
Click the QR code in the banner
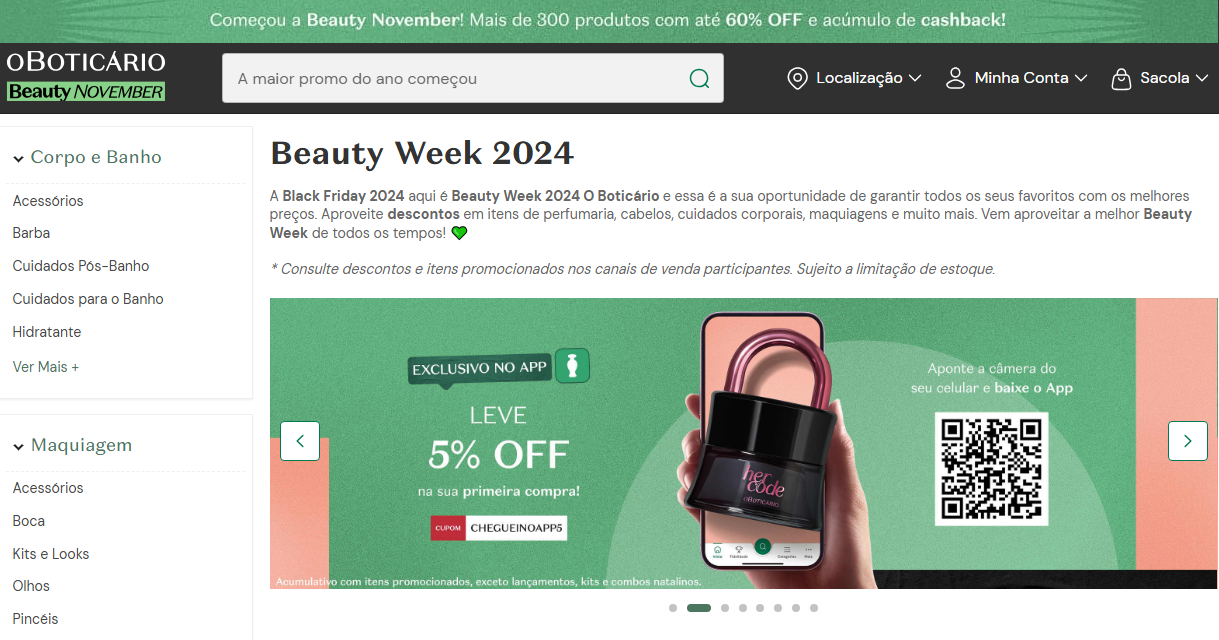tap(992, 468)
